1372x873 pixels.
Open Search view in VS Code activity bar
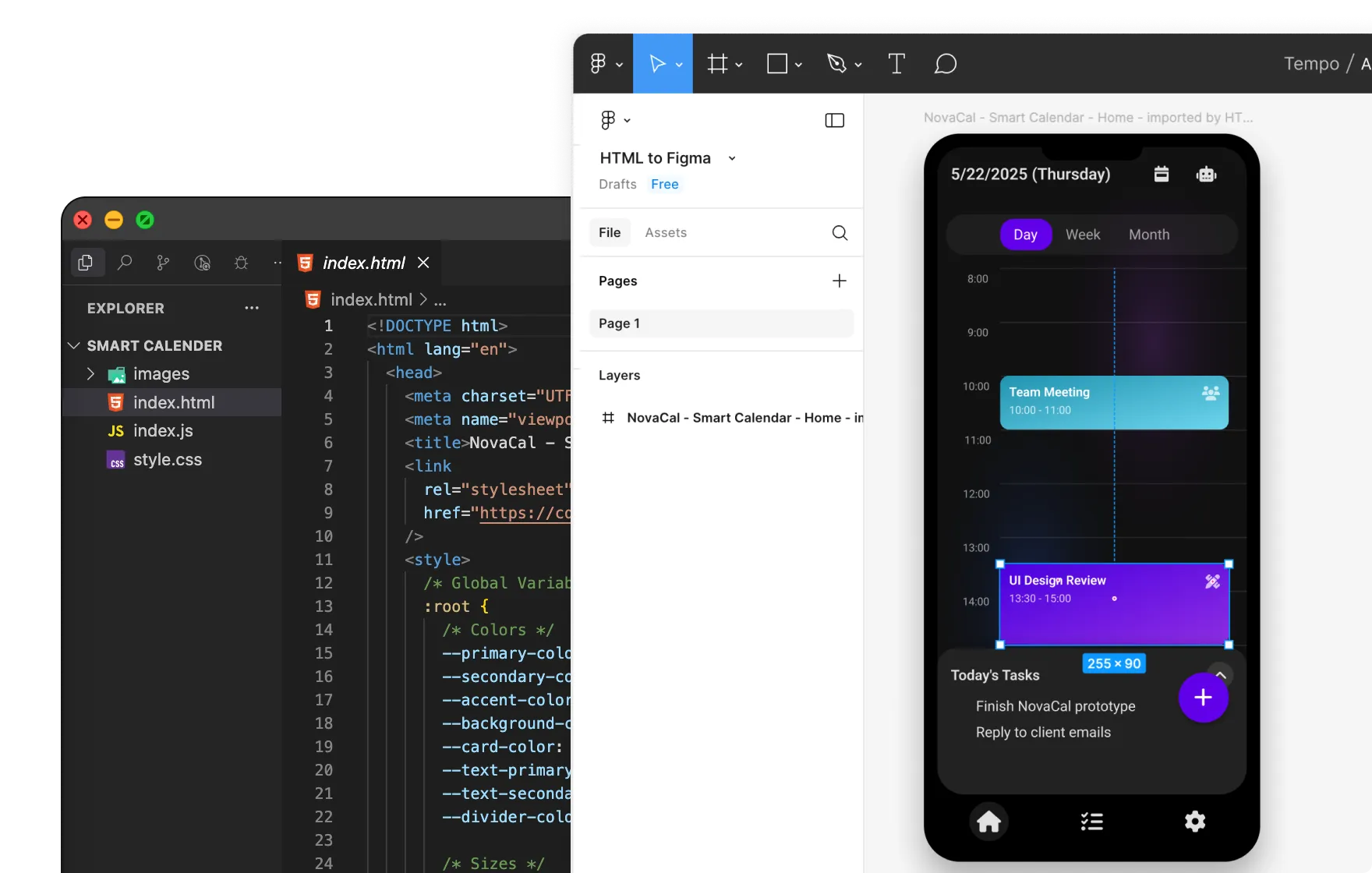pyautogui.click(x=125, y=263)
